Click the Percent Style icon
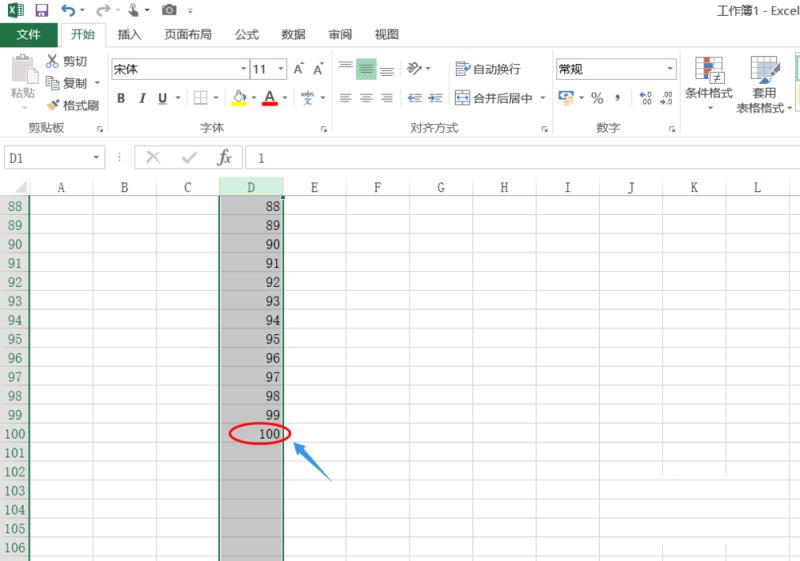800x561 pixels. pyautogui.click(x=597, y=98)
